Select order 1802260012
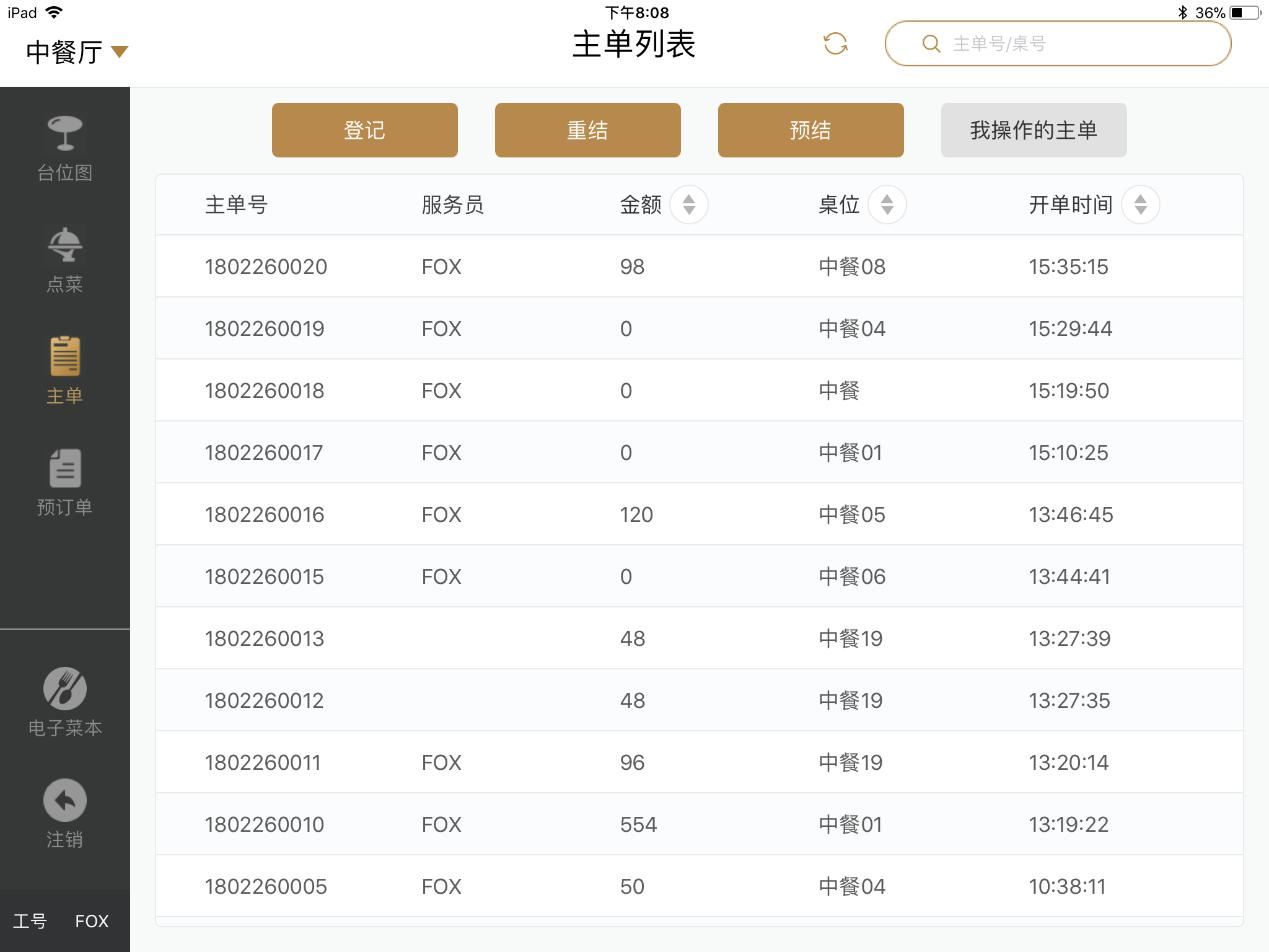This screenshot has height=952, width=1269. [699, 701]
